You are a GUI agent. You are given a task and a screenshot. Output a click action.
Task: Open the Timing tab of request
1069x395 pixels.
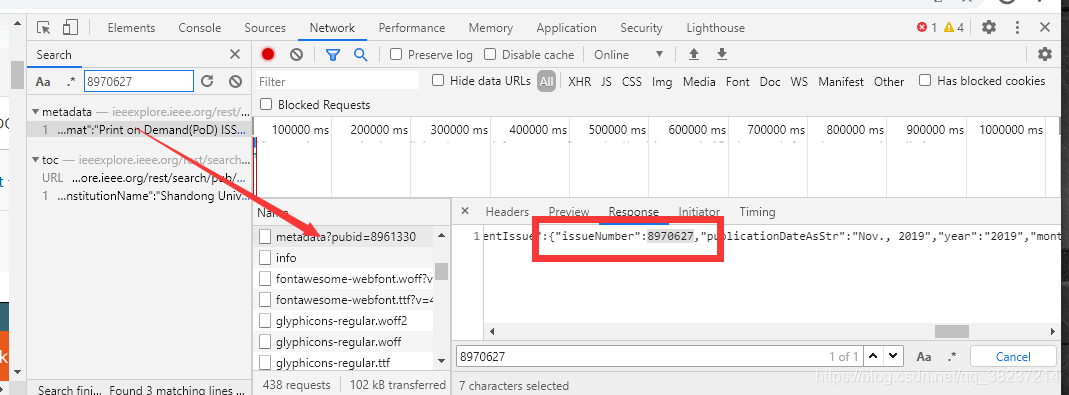pos(757,212)
